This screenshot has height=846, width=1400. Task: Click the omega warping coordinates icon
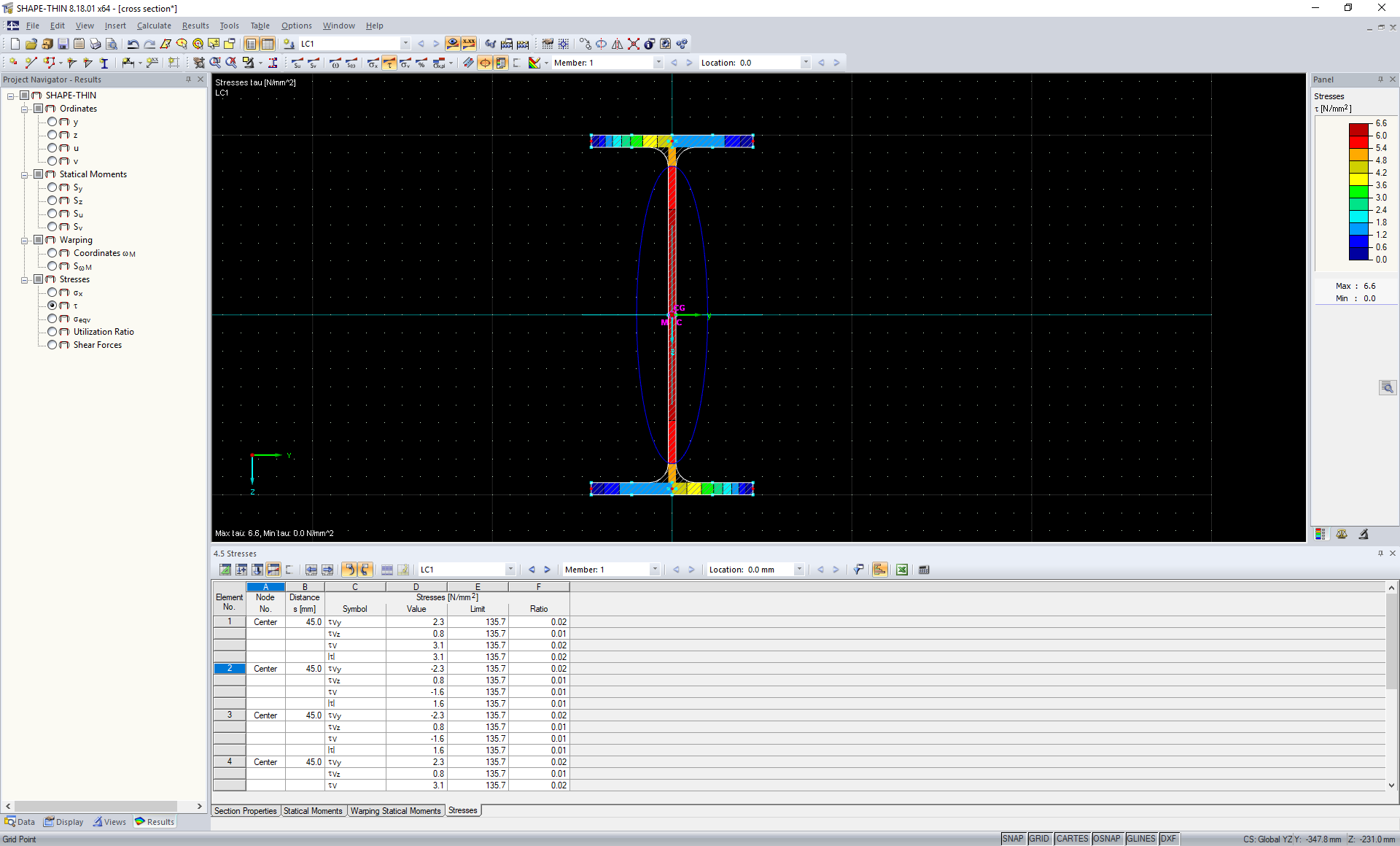(x=335, y=63)
